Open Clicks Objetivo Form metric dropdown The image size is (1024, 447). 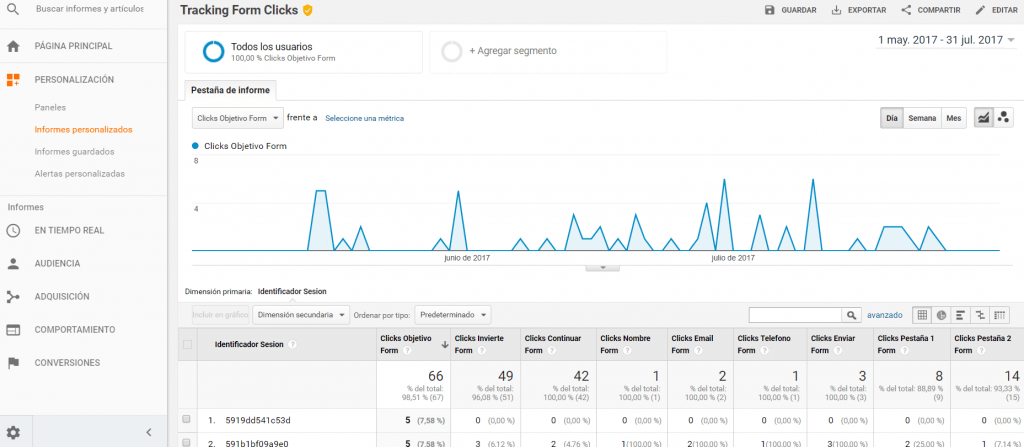tap(238, 118)
